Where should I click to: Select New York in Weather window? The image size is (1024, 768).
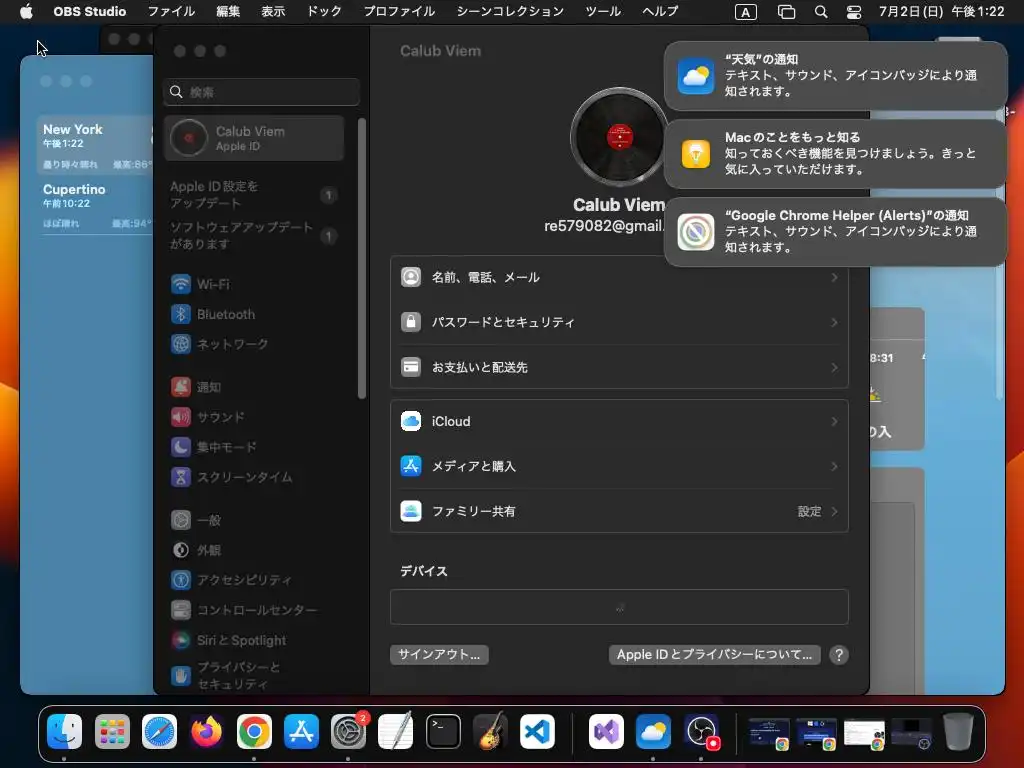click(95, 146)
